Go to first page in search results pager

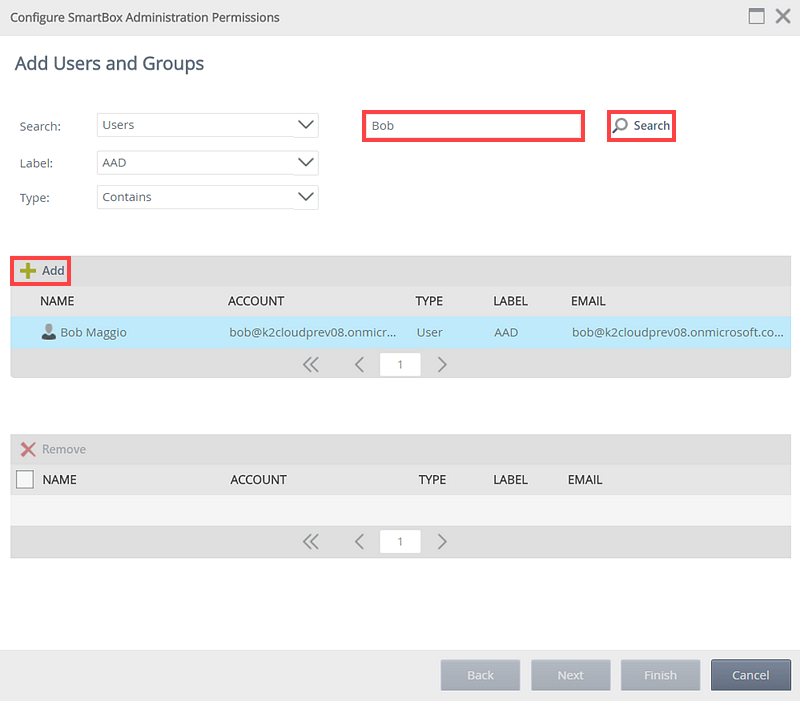[310, 365]
